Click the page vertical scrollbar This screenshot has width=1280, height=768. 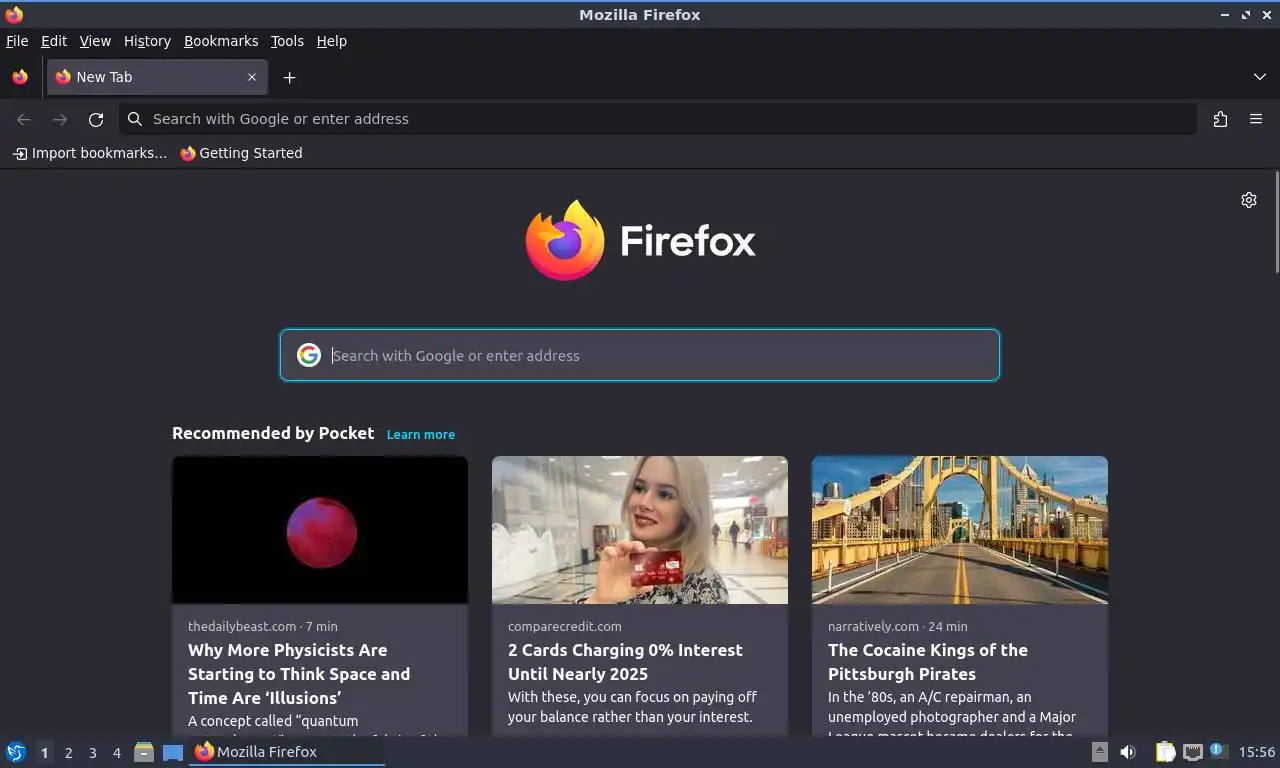point(1276,222)
